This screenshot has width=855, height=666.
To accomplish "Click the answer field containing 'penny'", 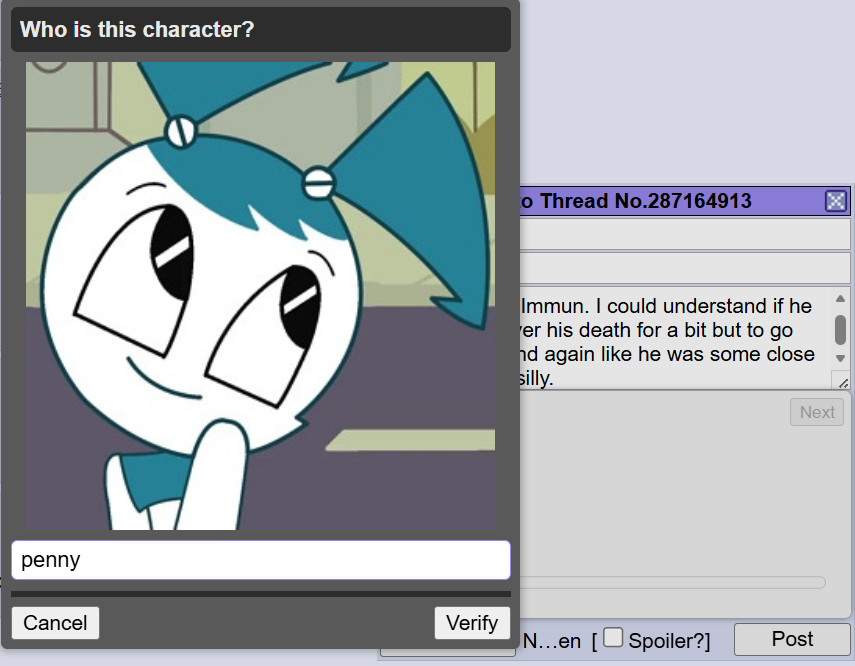I will [261, 560].
